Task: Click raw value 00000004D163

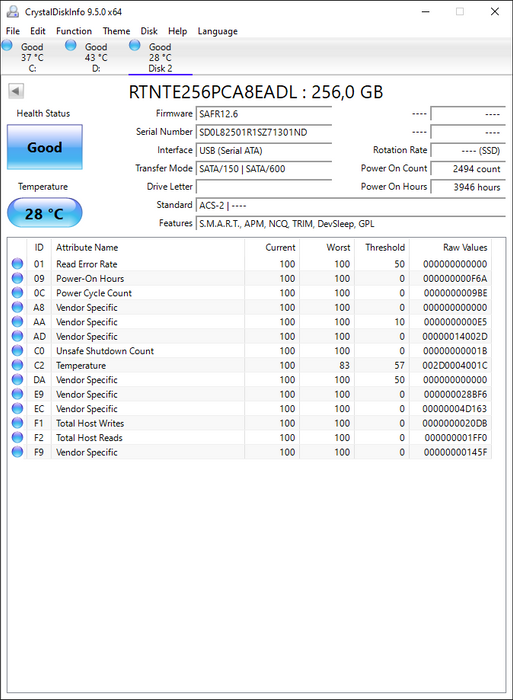Action: tap(455, 408)
